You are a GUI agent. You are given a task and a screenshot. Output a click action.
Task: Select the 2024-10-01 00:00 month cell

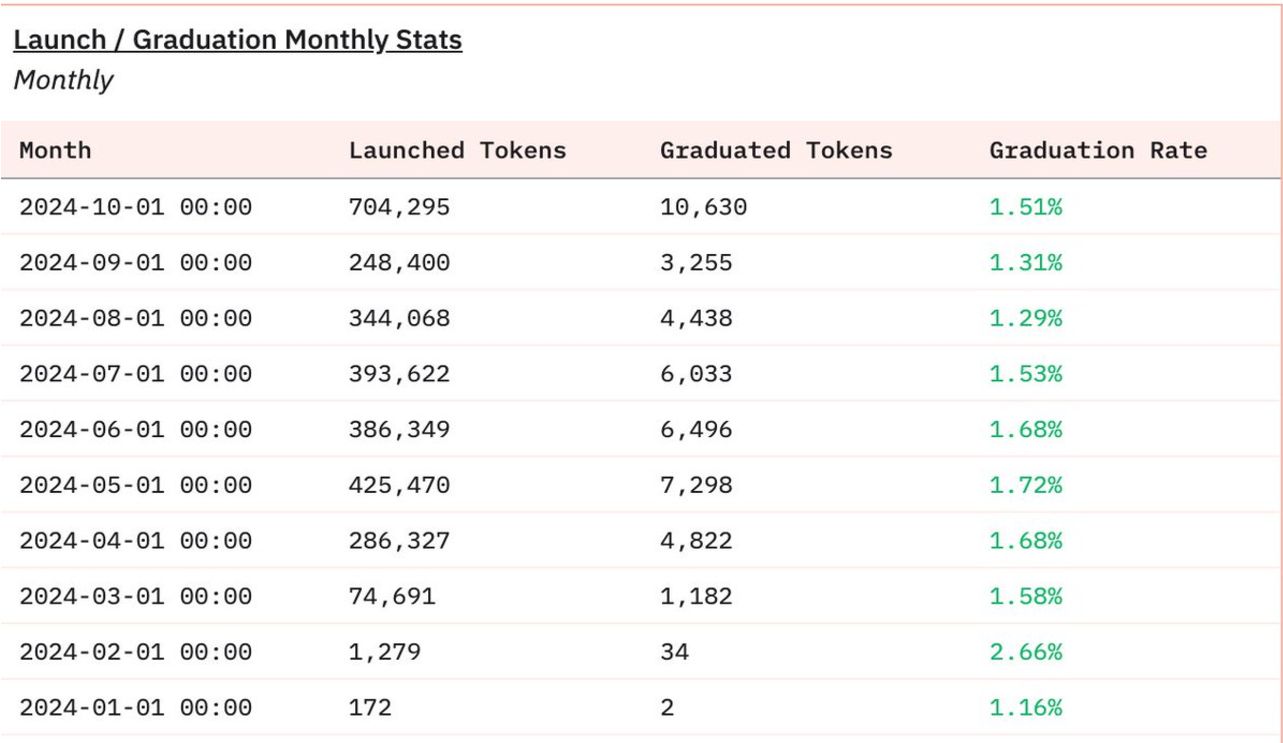click(x=136, y=207)
